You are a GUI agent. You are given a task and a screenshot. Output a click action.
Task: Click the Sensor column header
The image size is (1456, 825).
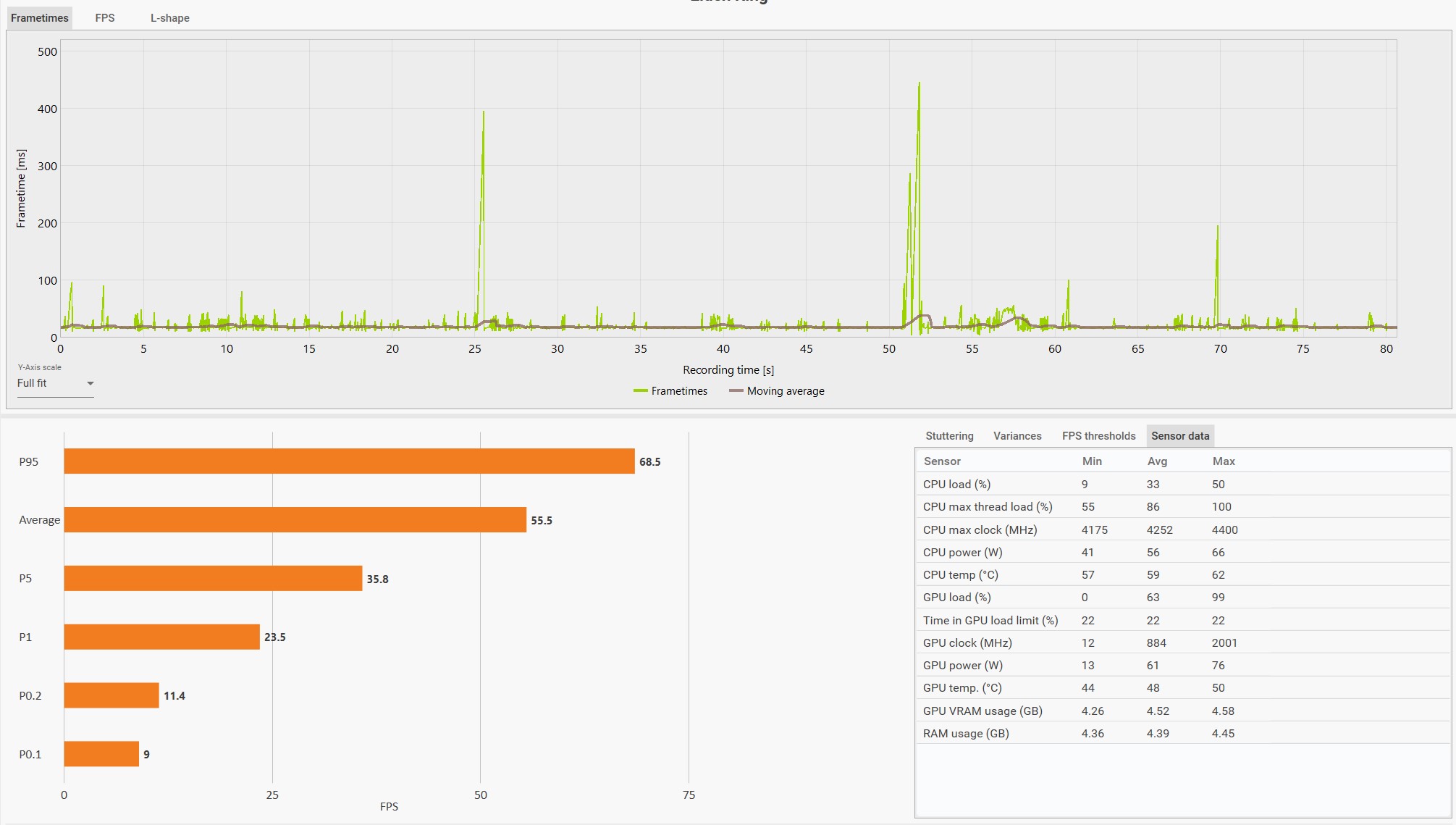point(942,461)
